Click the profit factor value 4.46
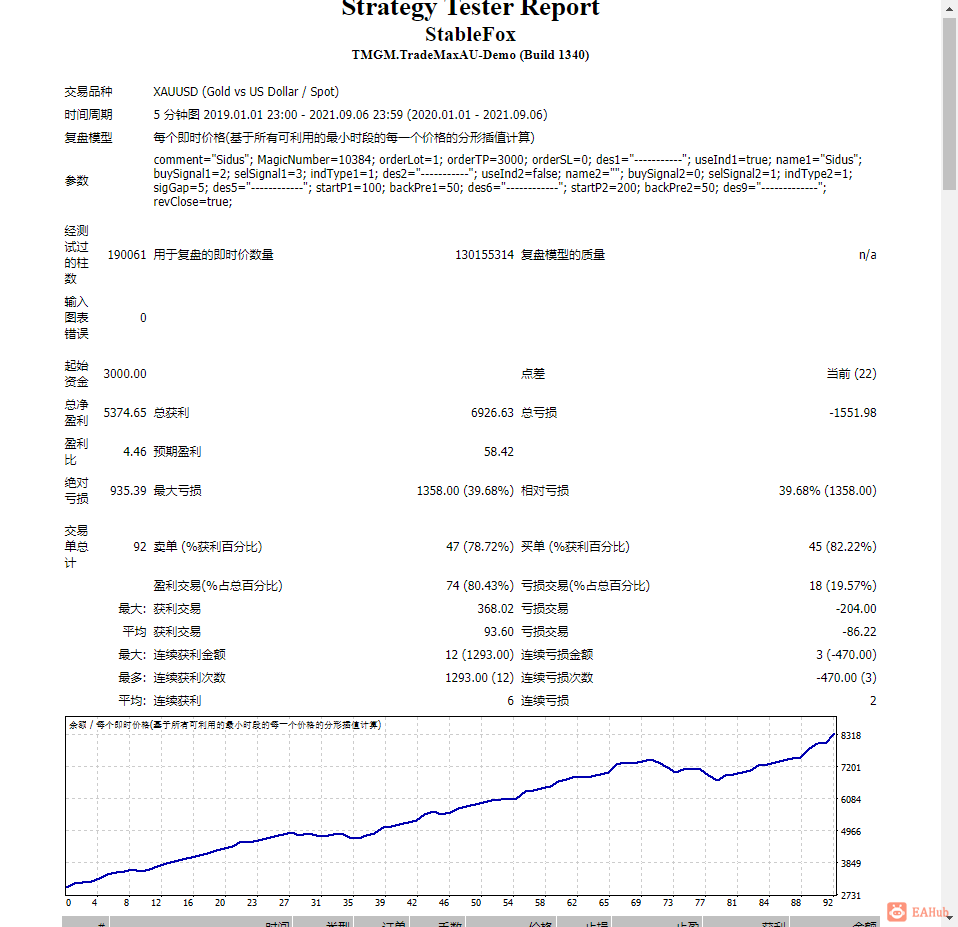The image size is (958, 927). pos(134,452)
